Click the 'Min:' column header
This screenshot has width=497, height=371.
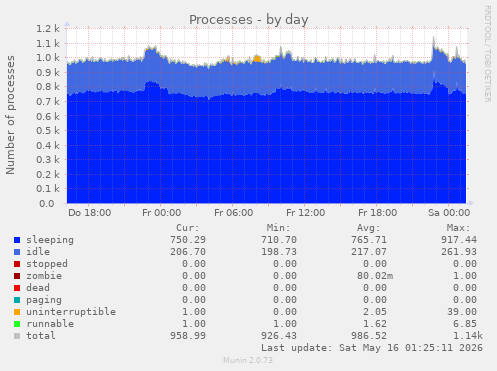tap(278, 228)
